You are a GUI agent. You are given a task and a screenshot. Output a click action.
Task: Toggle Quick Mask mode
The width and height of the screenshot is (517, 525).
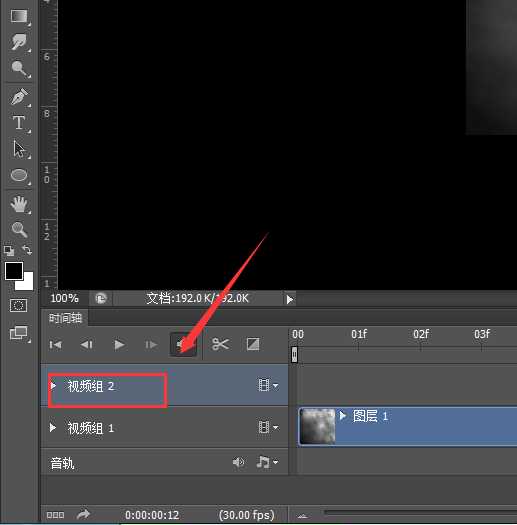click(18, 306)
